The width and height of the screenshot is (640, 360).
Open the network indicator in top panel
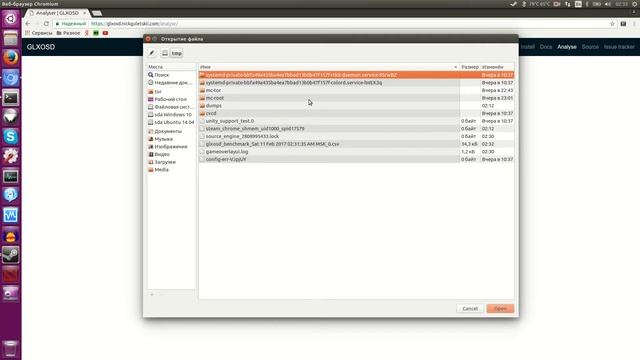pyautogui.click(x=568, y=4)
